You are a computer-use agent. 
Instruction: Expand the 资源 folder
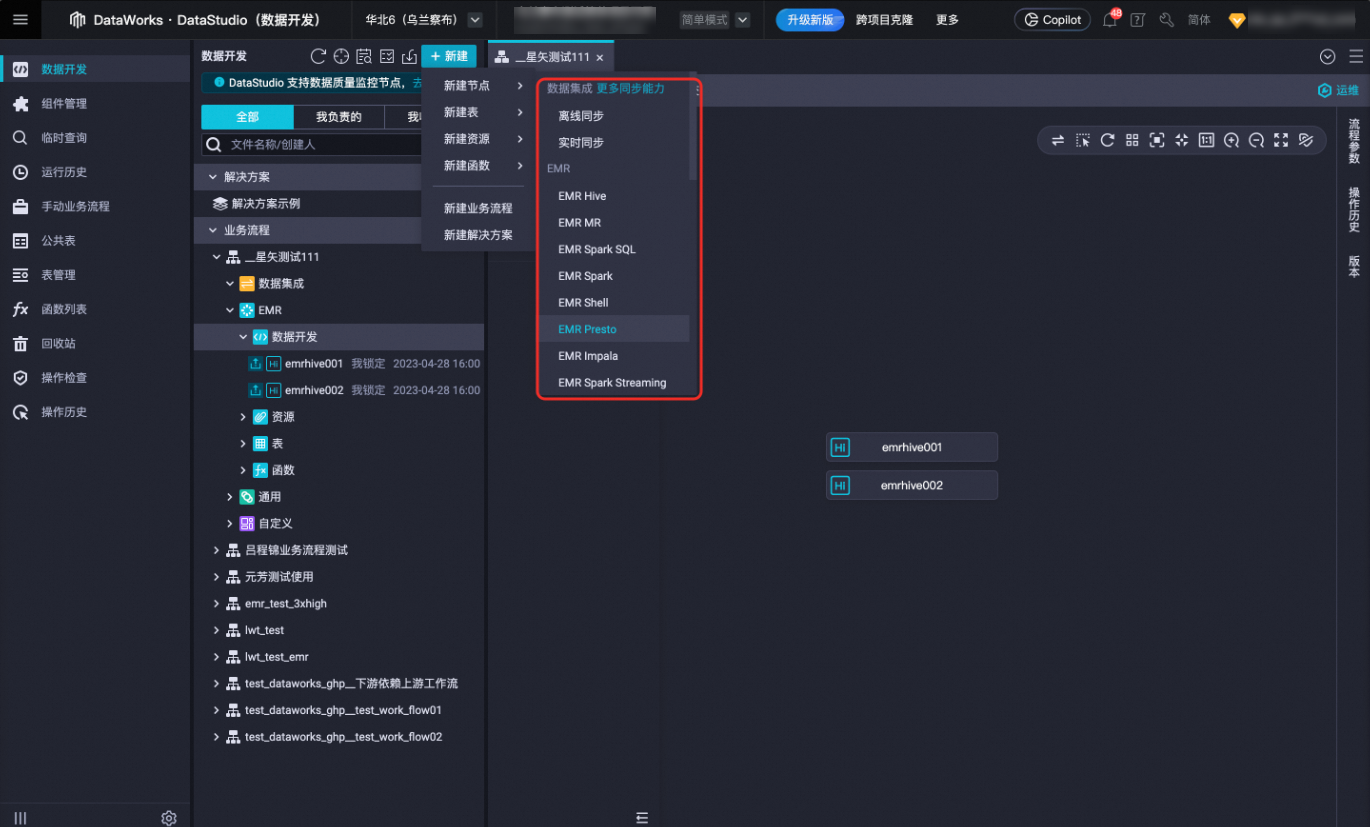243,417
